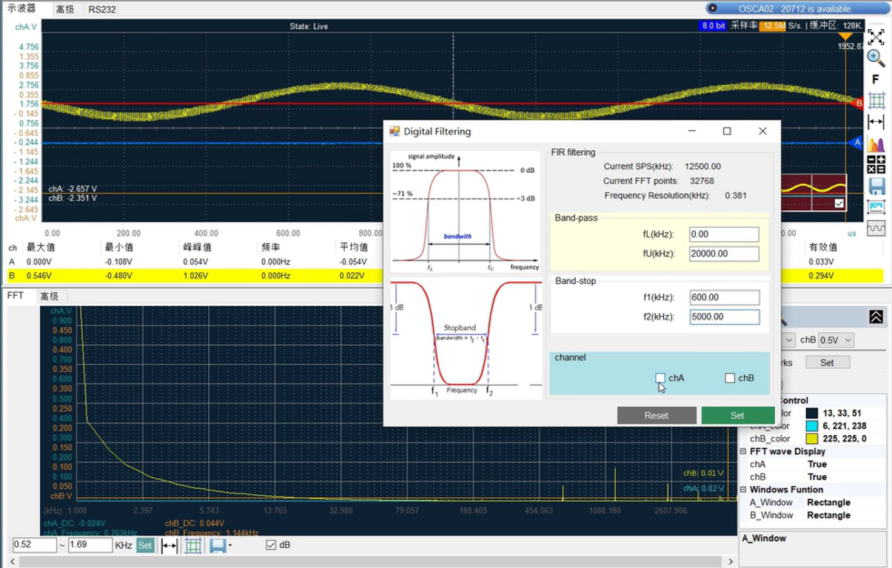Click the waveform display icon at toolbar bottom

[876, 228]
